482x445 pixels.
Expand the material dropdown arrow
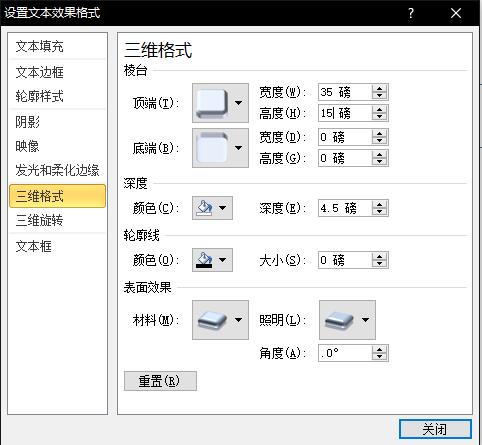[239, 320]
